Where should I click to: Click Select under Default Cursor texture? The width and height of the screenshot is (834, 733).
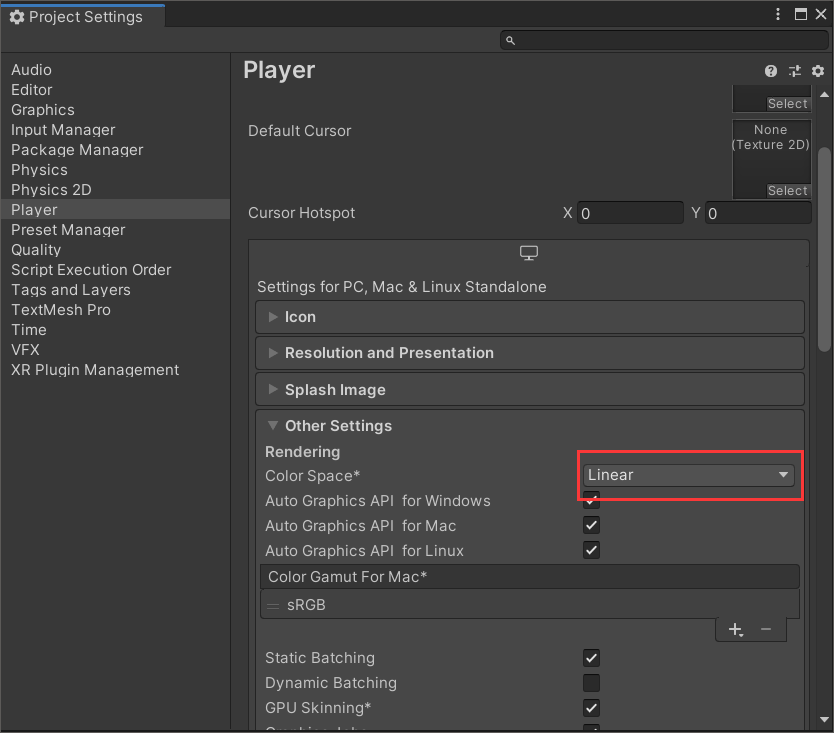click(x=787, y=190)
